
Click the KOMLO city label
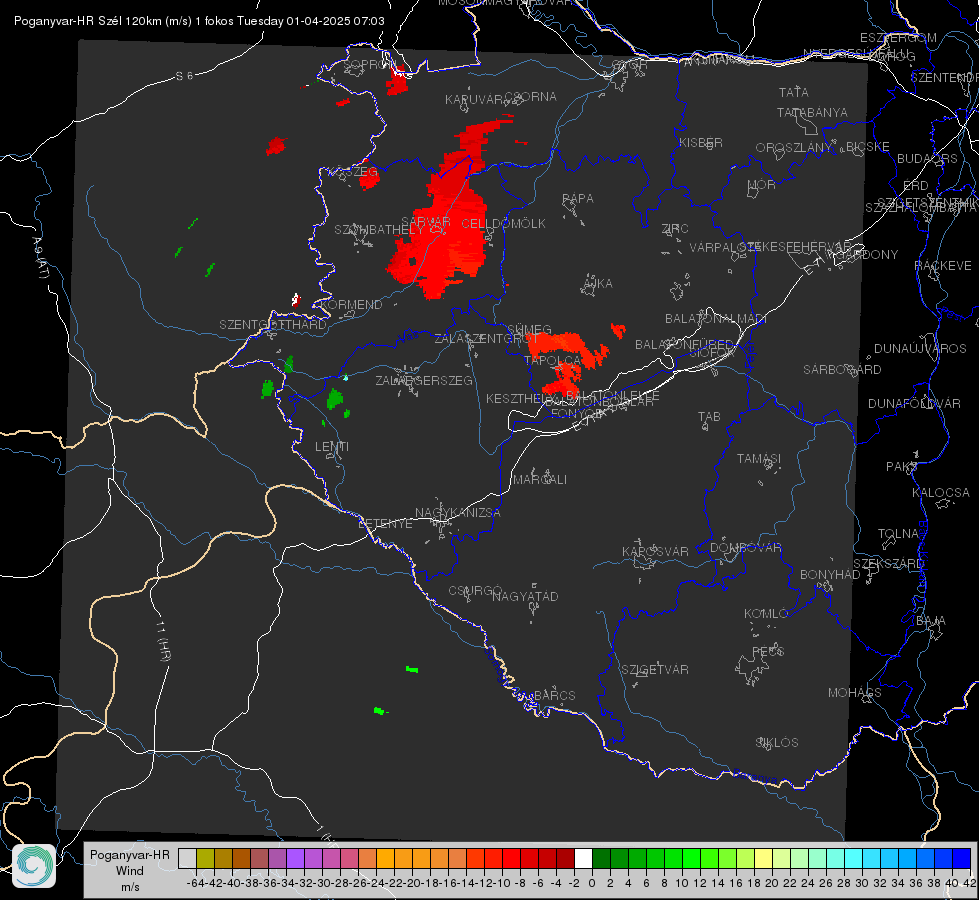click(x=766, y=613)
